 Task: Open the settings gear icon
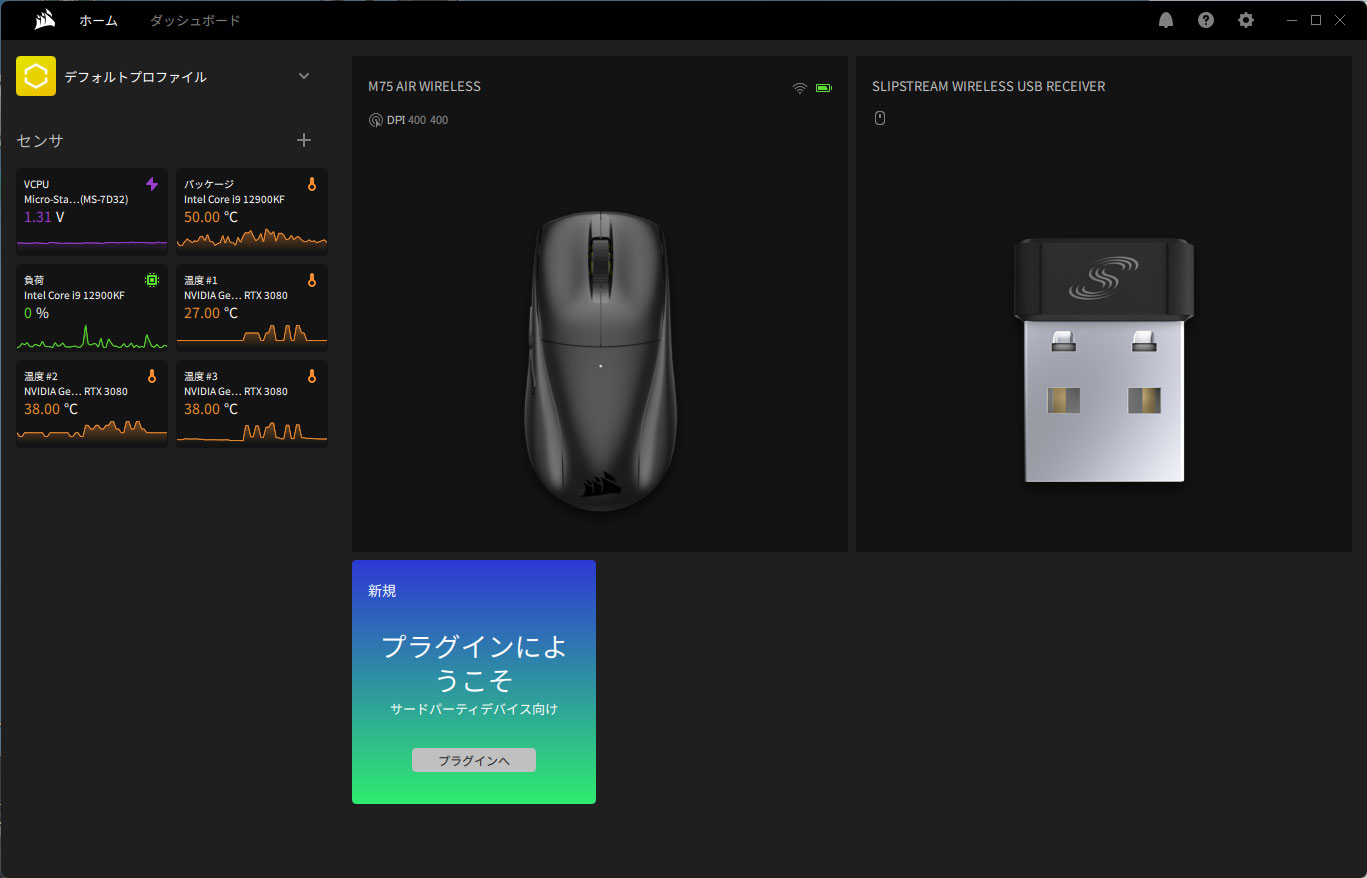point(1246,20)
